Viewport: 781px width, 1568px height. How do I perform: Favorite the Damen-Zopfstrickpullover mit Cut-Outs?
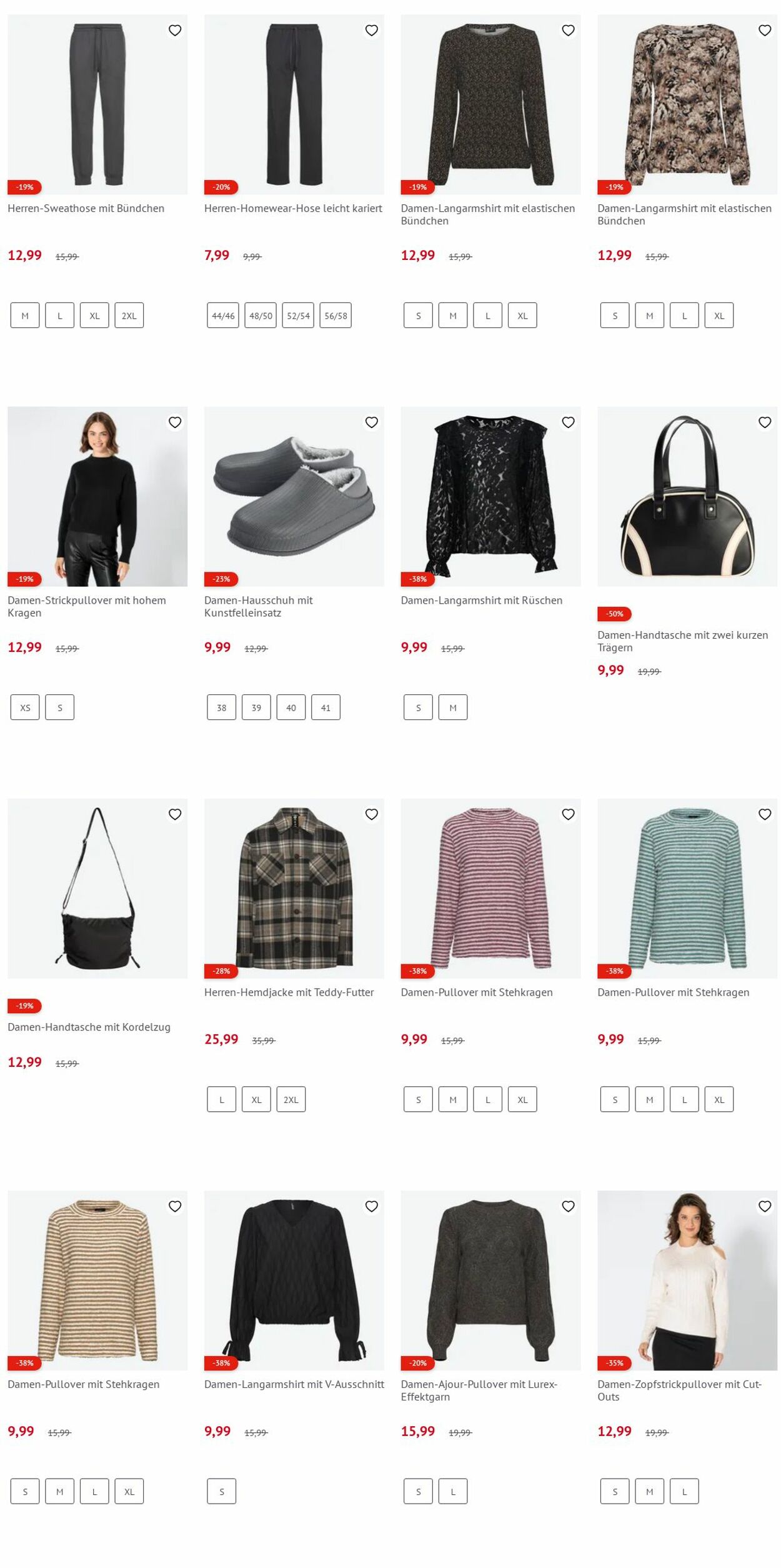click(x=765, y=1206)
